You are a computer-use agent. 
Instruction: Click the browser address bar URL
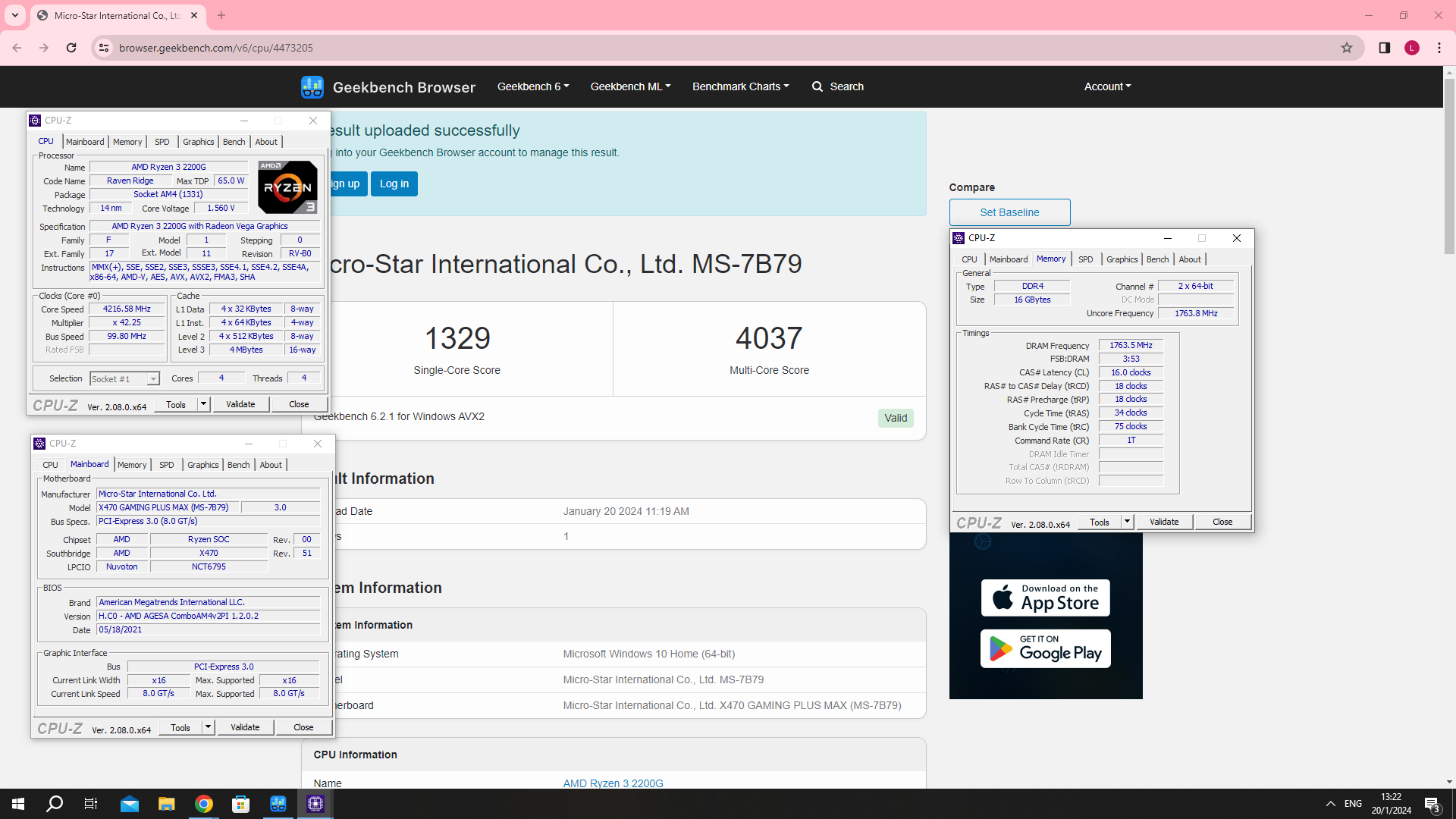click(x=216, y=48)
